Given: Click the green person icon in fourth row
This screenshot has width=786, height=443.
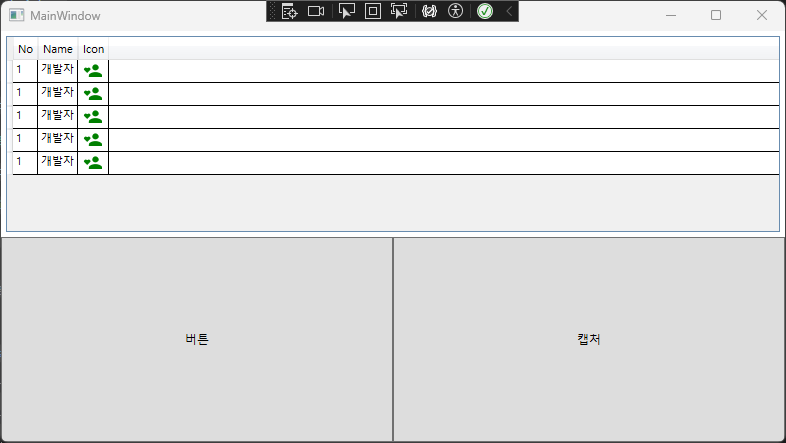Looking at the screenshot, I should coord(93,140).
